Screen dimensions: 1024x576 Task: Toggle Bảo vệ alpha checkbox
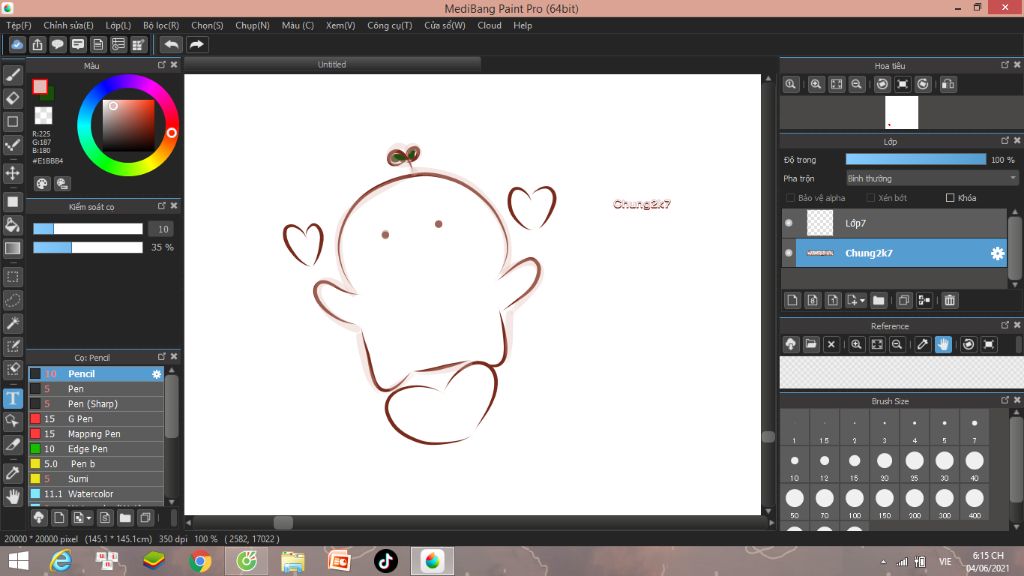click(790, 198)
